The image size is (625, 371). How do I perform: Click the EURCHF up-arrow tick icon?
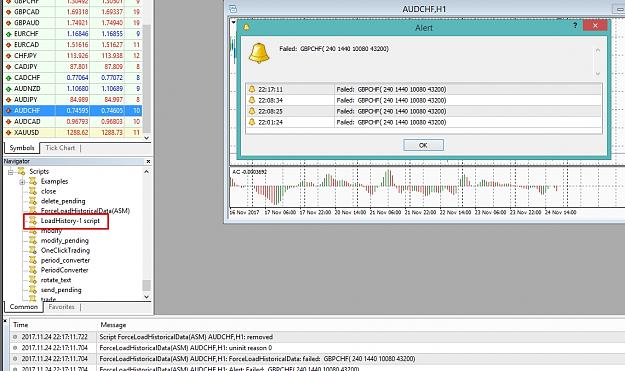(x=8, y=34)
